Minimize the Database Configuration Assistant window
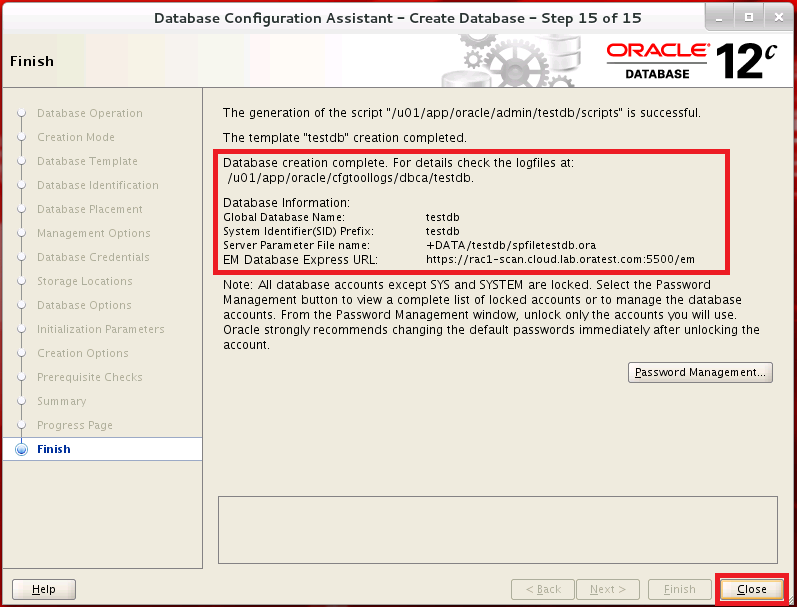 [x=718, y=18]
